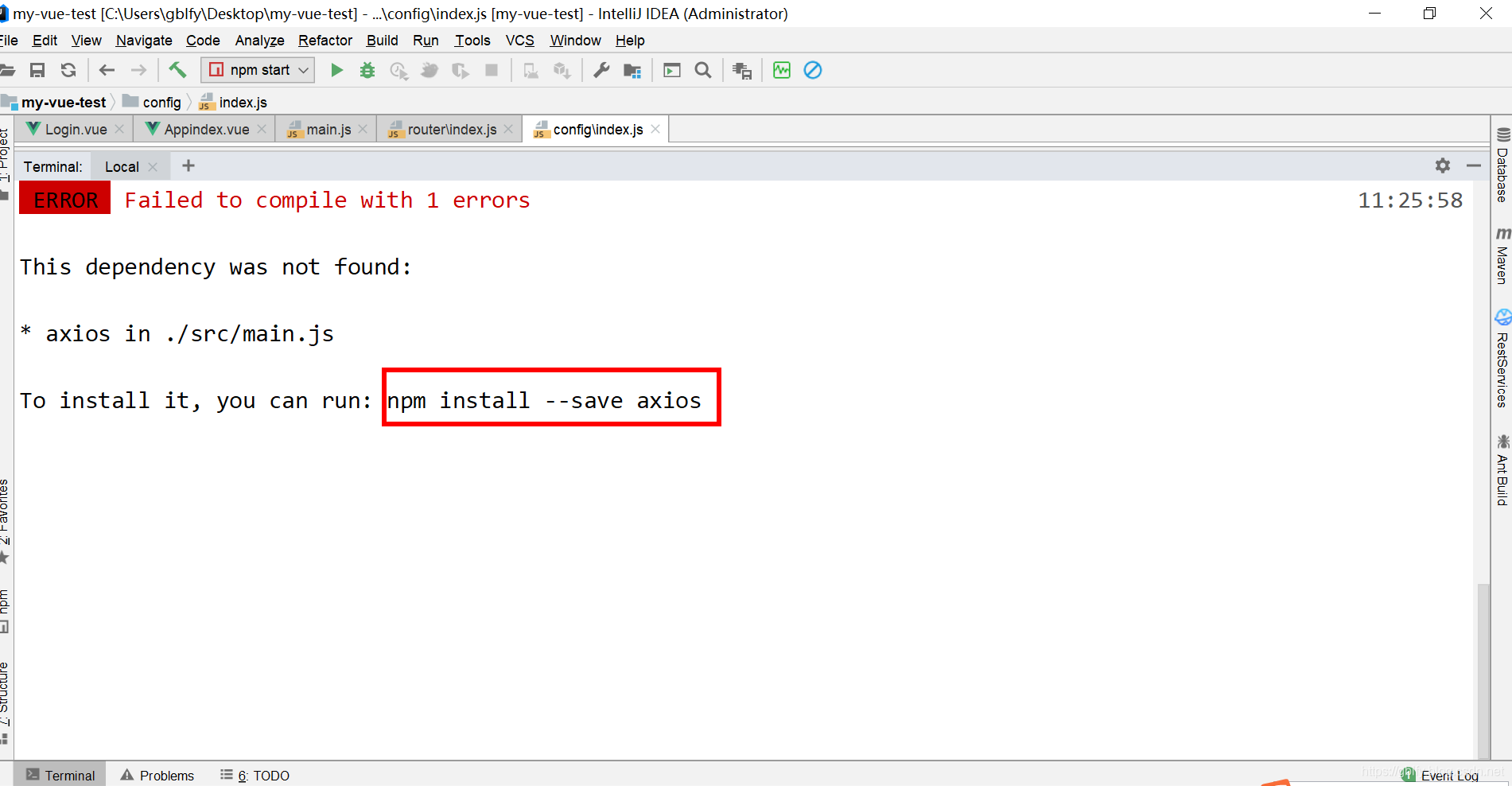Open terminal settings gear icon

(1443, 165)
